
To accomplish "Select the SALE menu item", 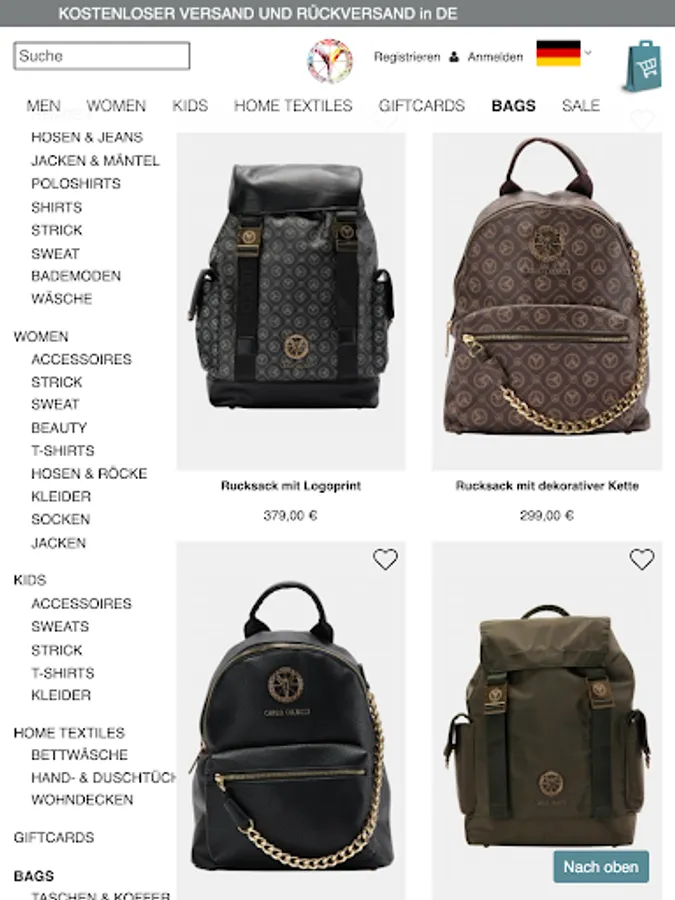I will coord(581,106).
